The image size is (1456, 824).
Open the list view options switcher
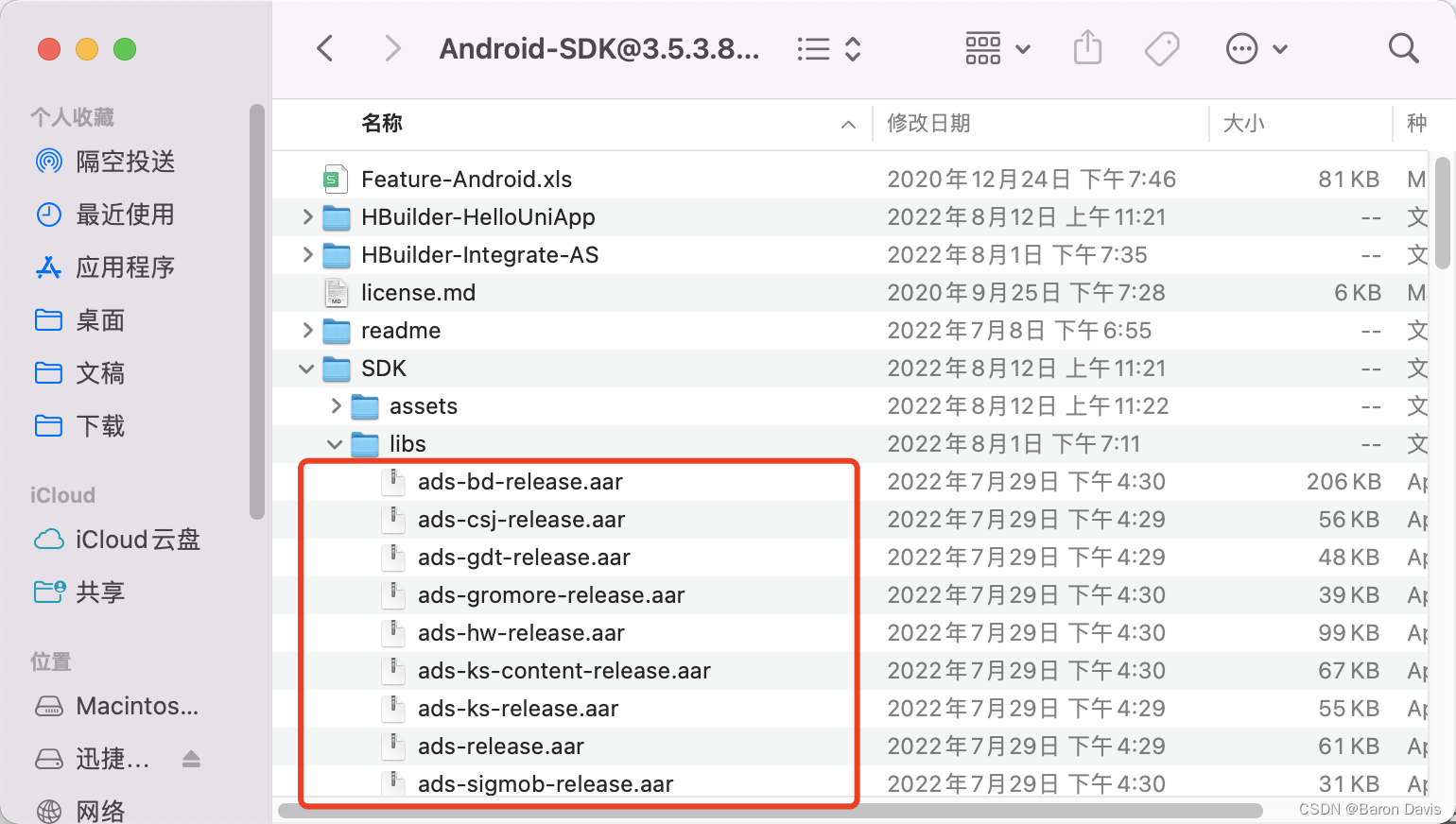point(829,49)
